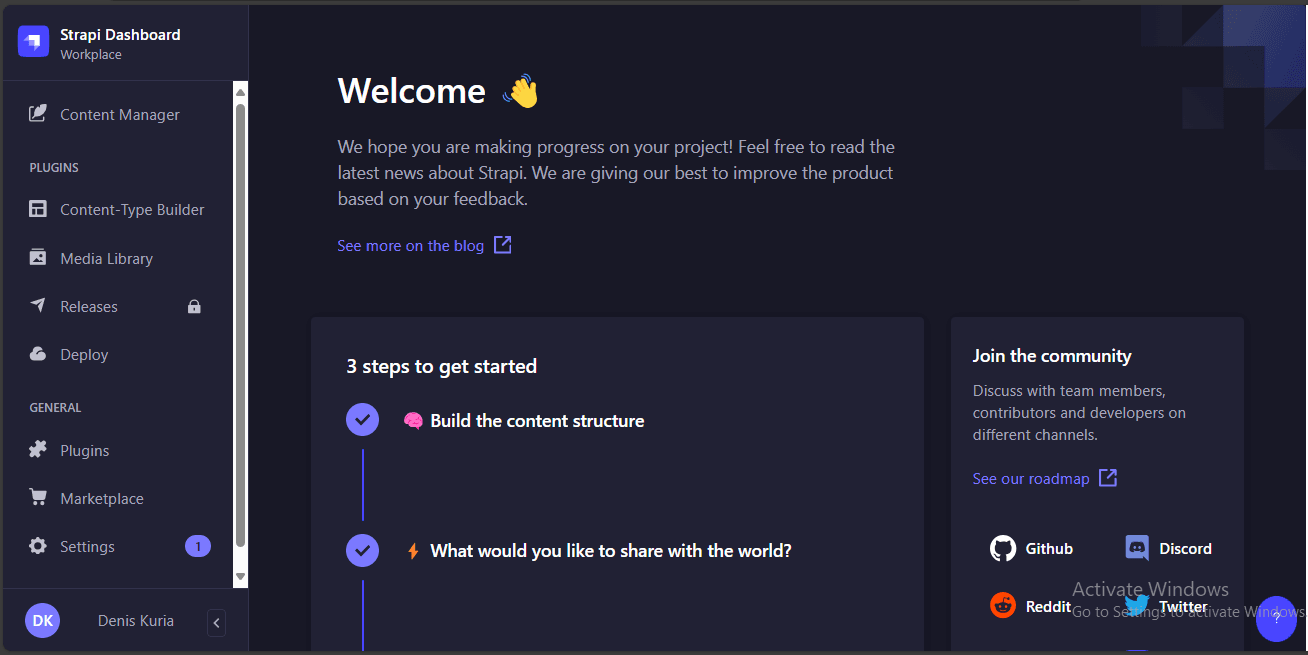Collapse the sidebar navigation chevron
Image resolution: width=1308 pixels, height=655 pixels.
point(216,623)
